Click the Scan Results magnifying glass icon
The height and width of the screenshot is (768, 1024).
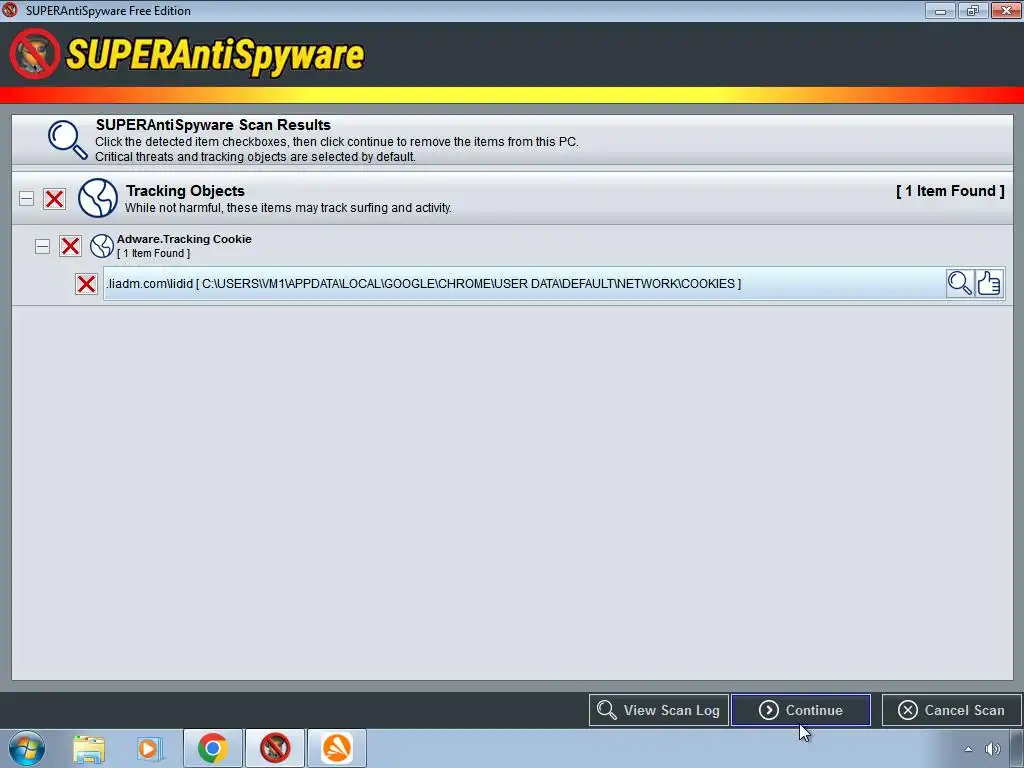point(67,139)
